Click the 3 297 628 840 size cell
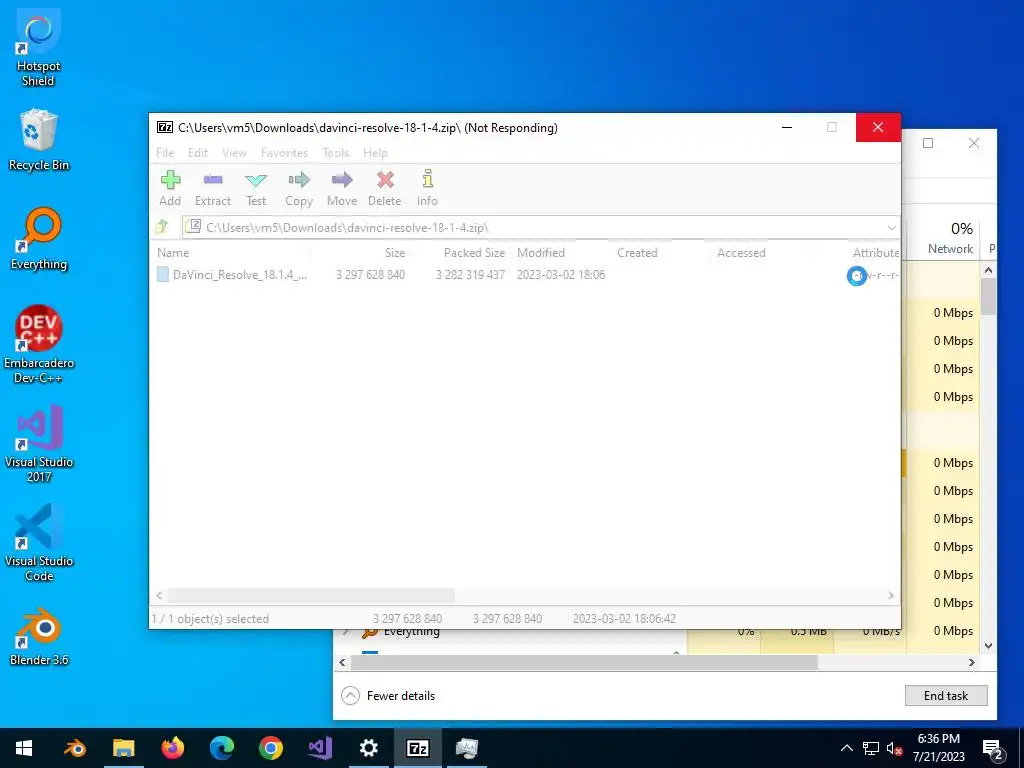Viewport: 1024px width, 768px height. pos(370,275)
